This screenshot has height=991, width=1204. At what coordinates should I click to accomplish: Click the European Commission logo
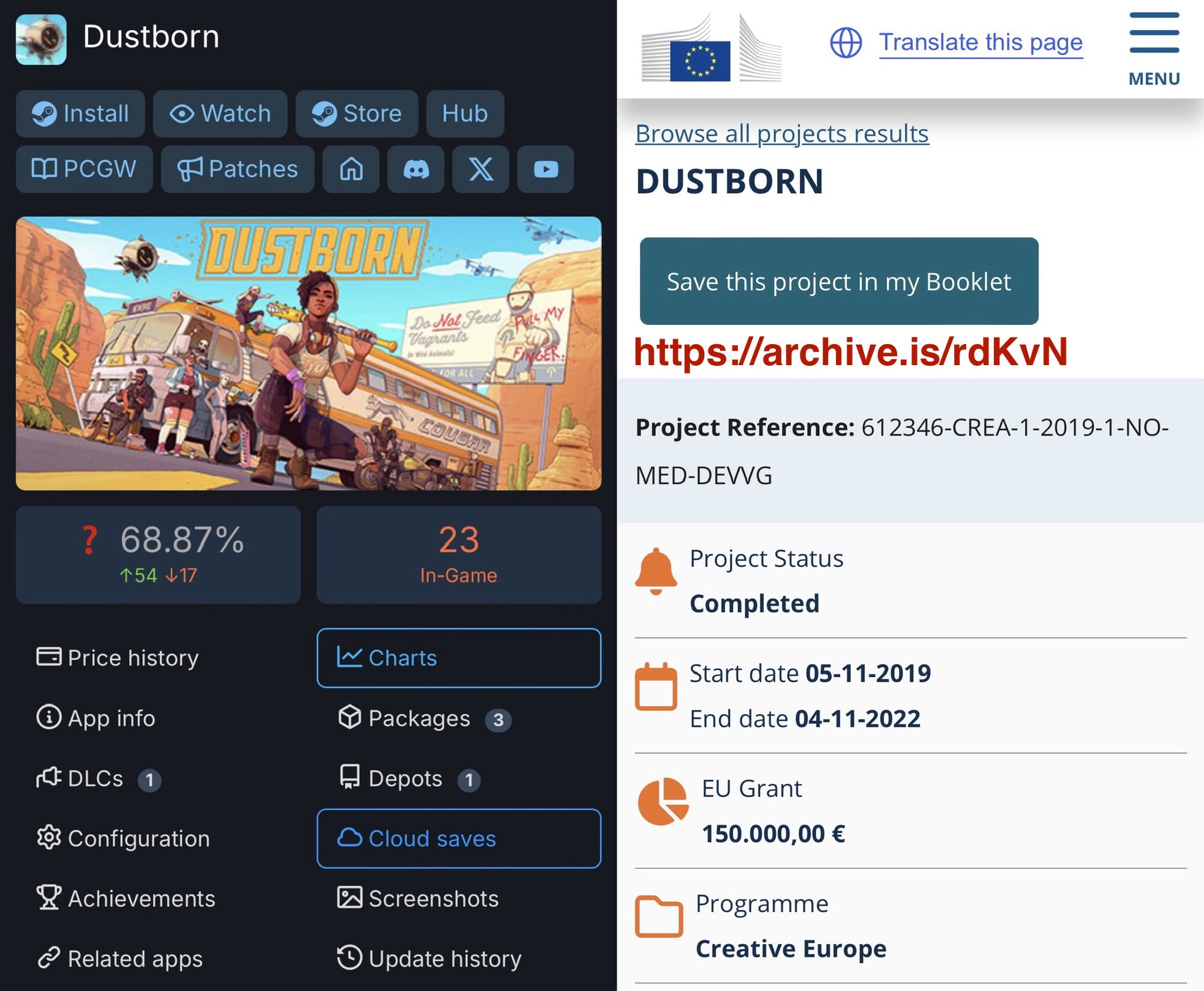point(712,48)
